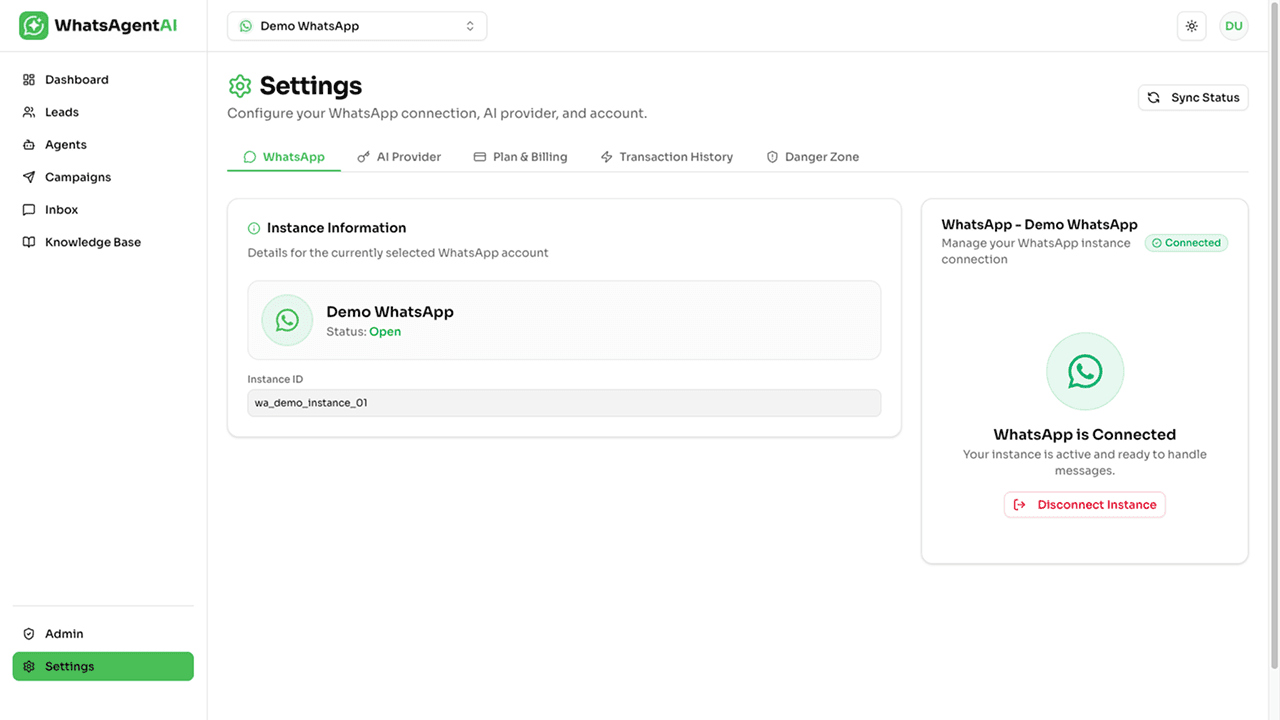This screenshot has height=720, width=1280.
Task: Switch to the Danger Zone tab
Action: point(812,157)
